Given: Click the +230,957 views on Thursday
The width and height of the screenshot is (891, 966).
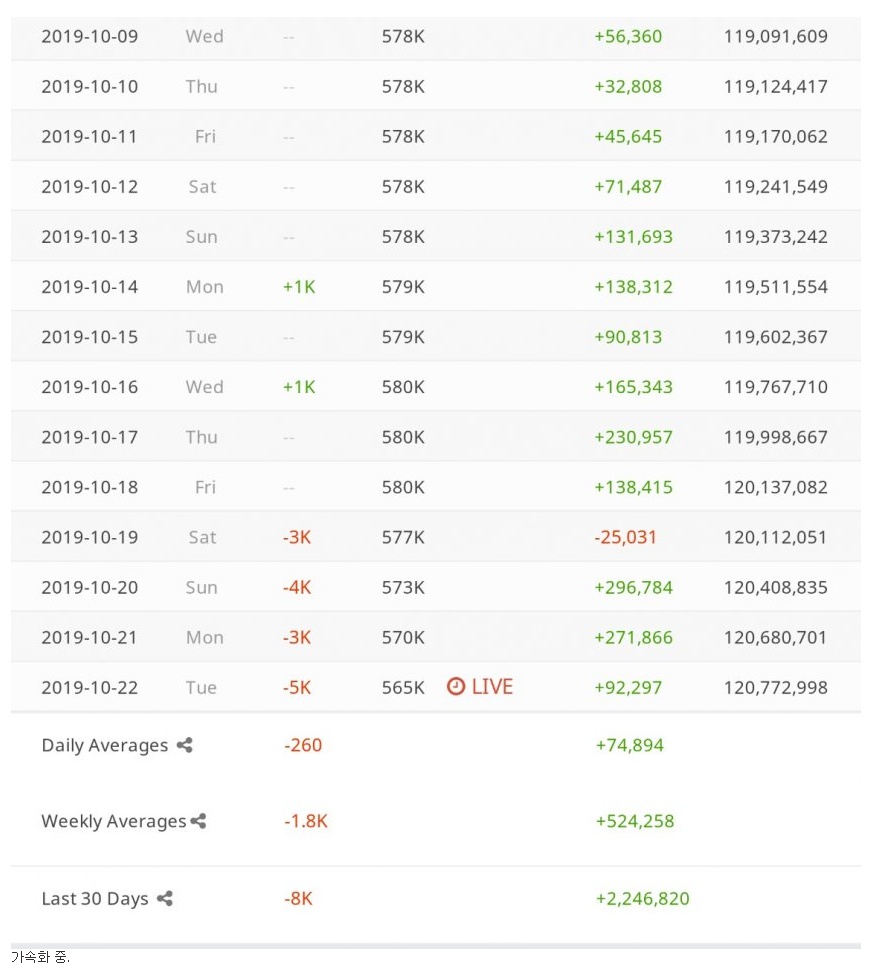Looking at the screenshot, I should point(633,437).
